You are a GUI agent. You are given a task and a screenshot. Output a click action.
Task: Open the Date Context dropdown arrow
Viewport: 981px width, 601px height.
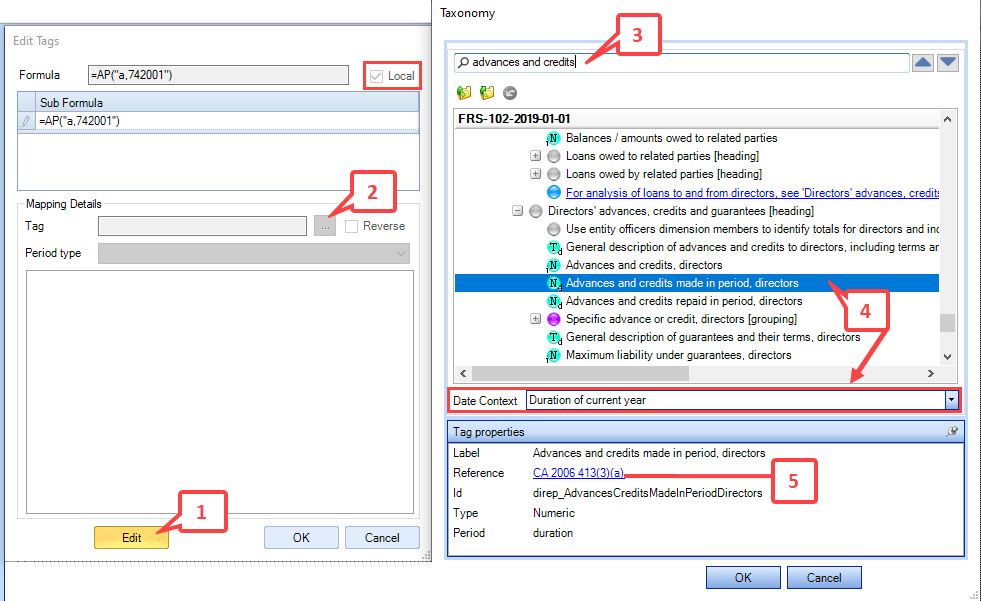pos(951,400)
